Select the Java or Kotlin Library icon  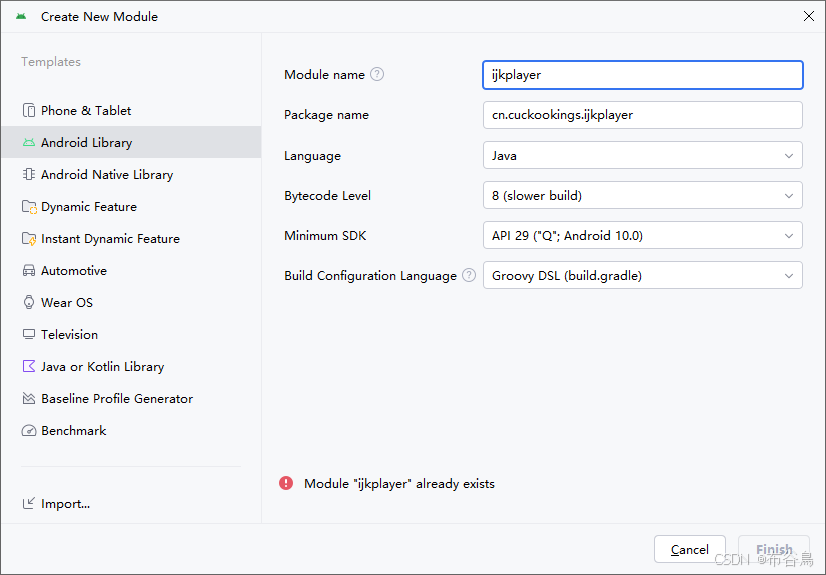pos(29,366)
